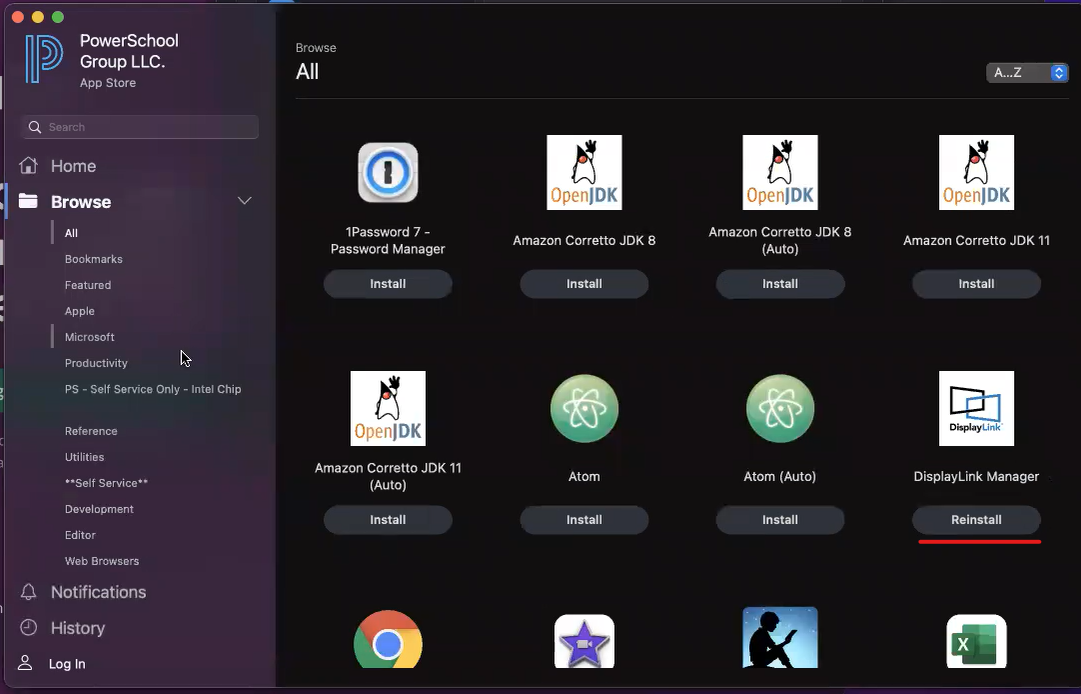Select the **Self Service** category

(106, 483)
